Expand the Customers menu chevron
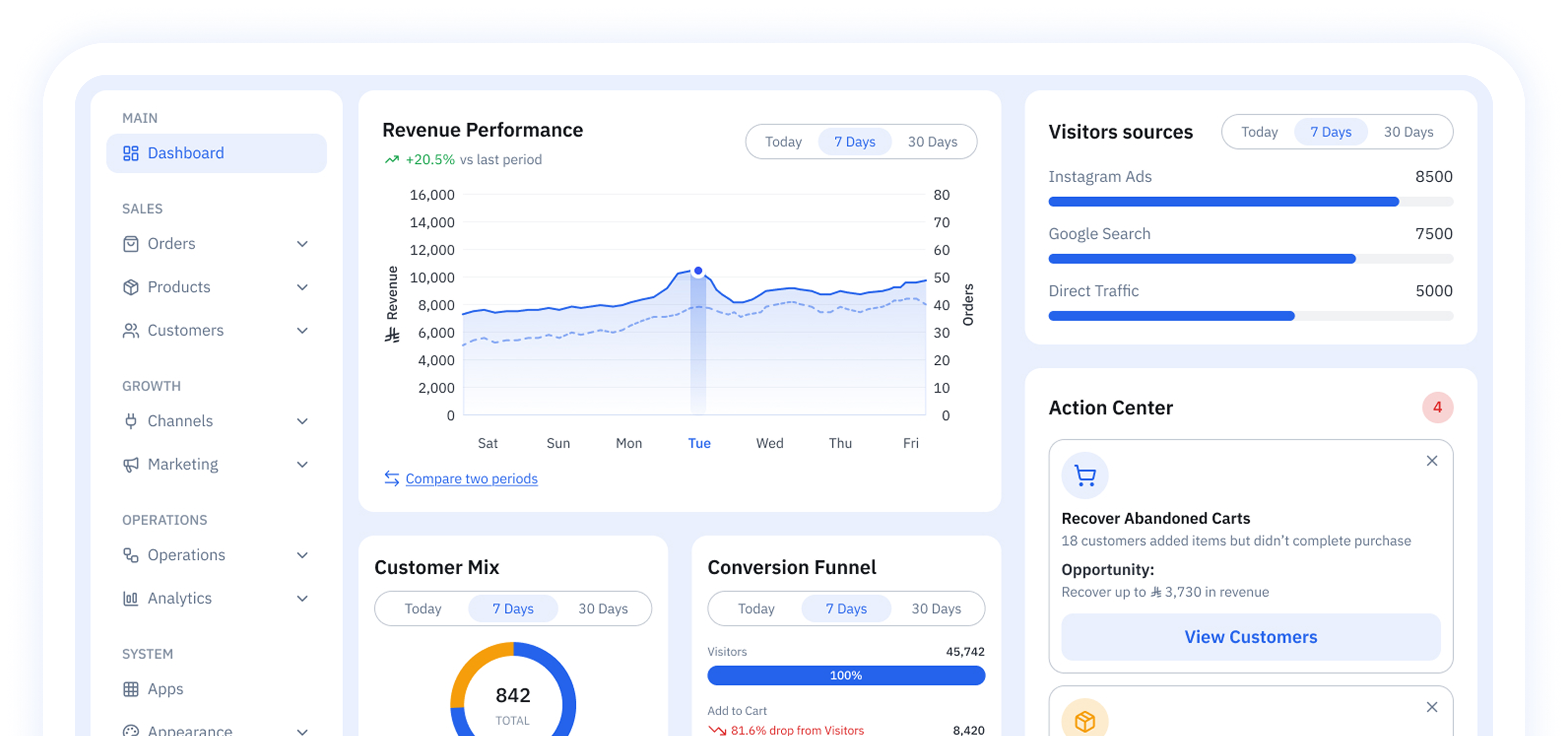1568x736 pixels. tap(302, 331)
